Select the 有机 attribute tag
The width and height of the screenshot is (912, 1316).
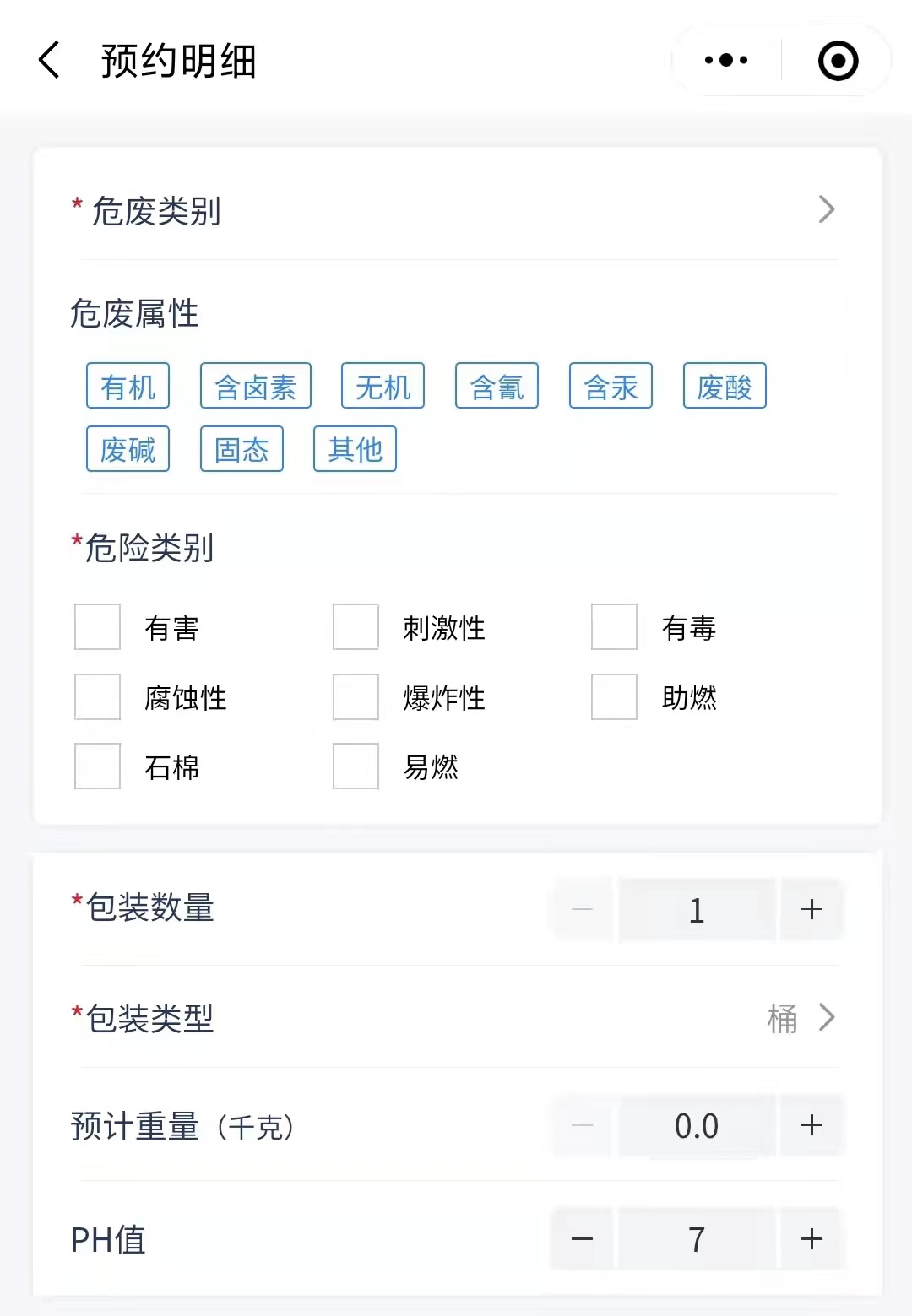[128, 387]
